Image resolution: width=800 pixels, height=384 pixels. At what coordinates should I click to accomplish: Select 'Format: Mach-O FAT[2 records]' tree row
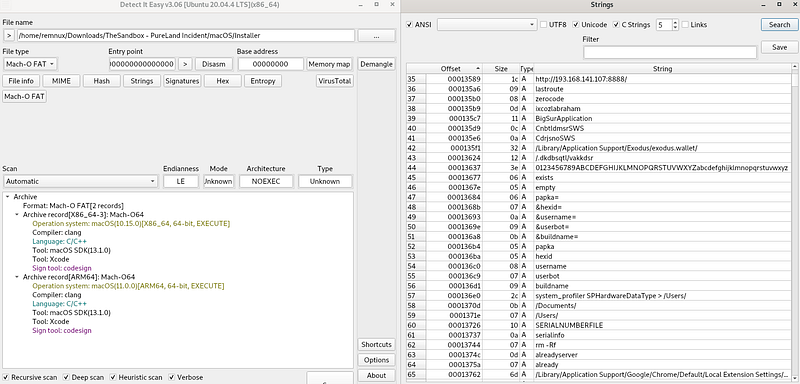[73, 206]
